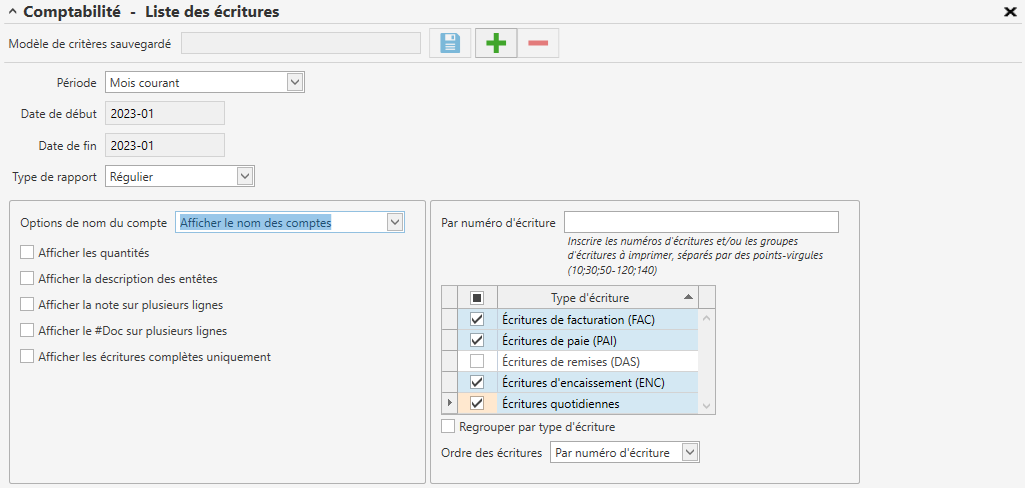
Task: Click the up arrow of the type list scrollbar
Action: click(x=707, y=318)
